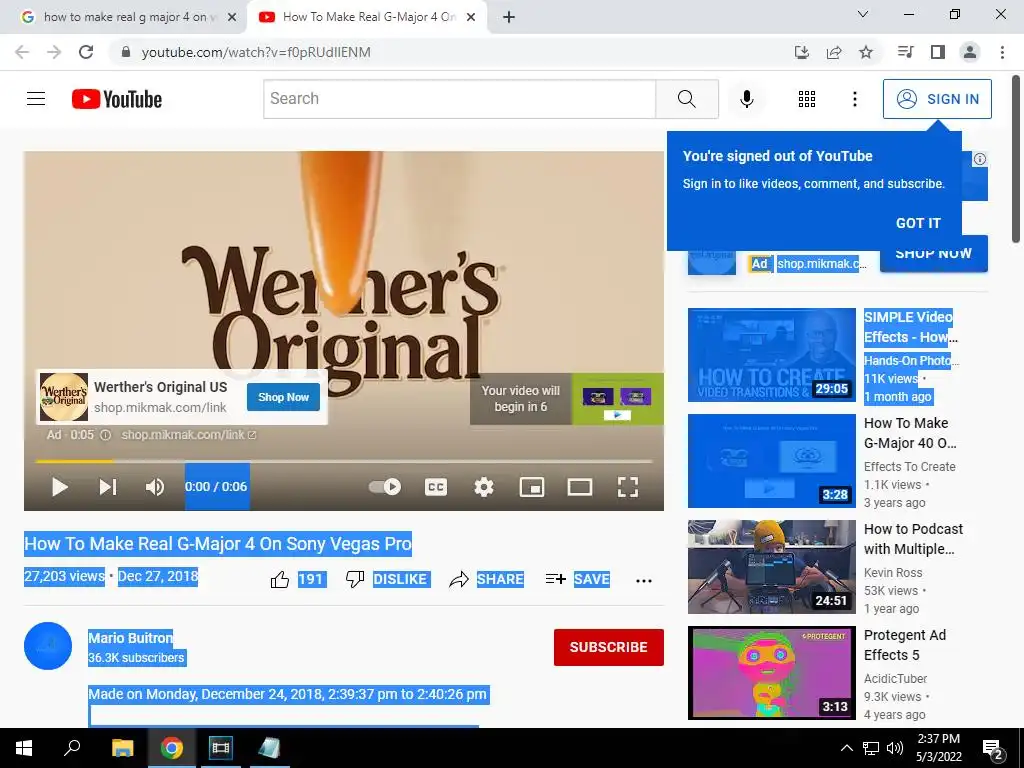Open the upcoming video preview thumbnail
Viewport: 1024px width, 768px height.
click(617, 398)
